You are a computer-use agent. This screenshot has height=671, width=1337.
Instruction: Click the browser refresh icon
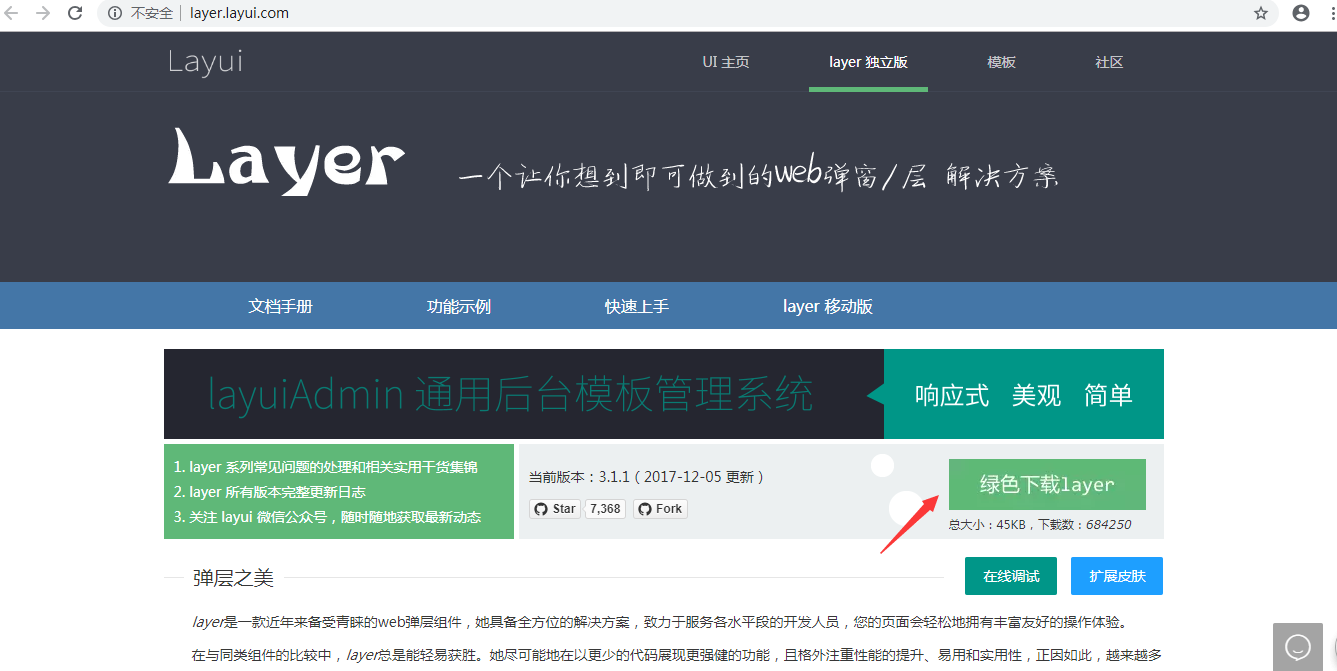coord(75,14)
